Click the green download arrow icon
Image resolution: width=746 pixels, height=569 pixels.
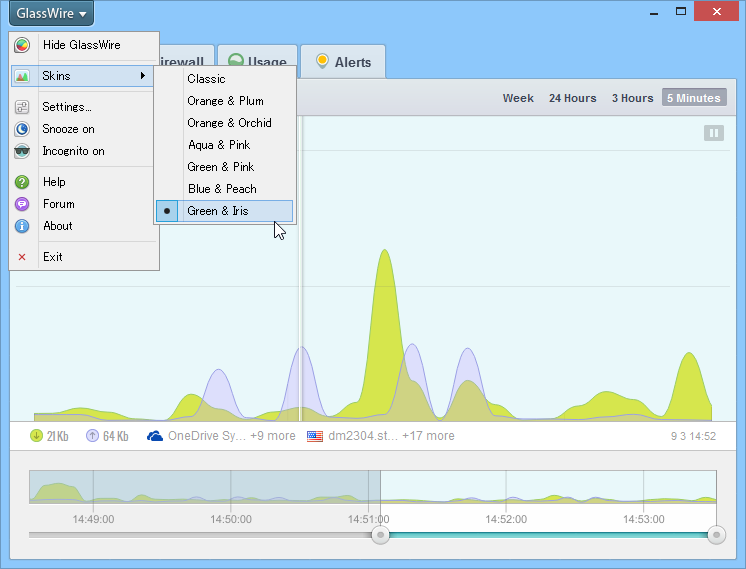click(x=36, y=436)
